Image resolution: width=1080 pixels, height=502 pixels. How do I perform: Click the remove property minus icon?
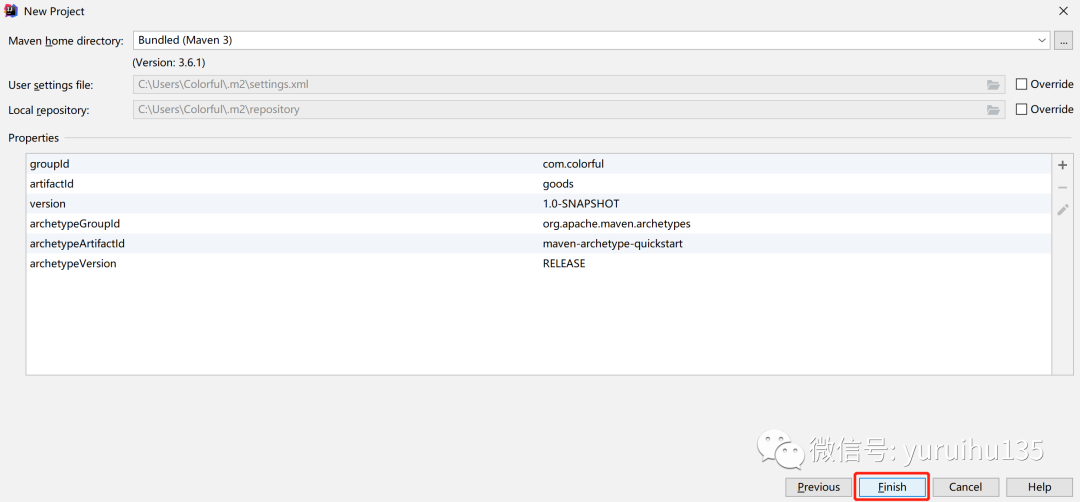point(1062,187)
